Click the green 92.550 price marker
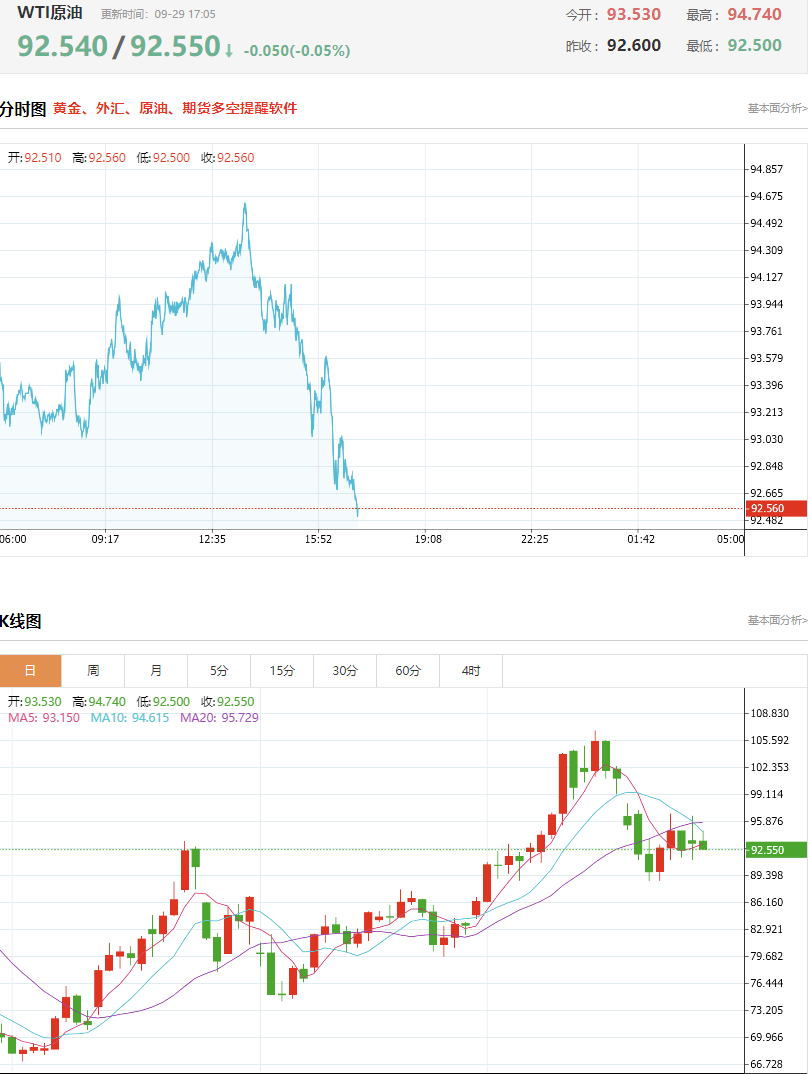The image size is (808, 1074). pos(776,850)
